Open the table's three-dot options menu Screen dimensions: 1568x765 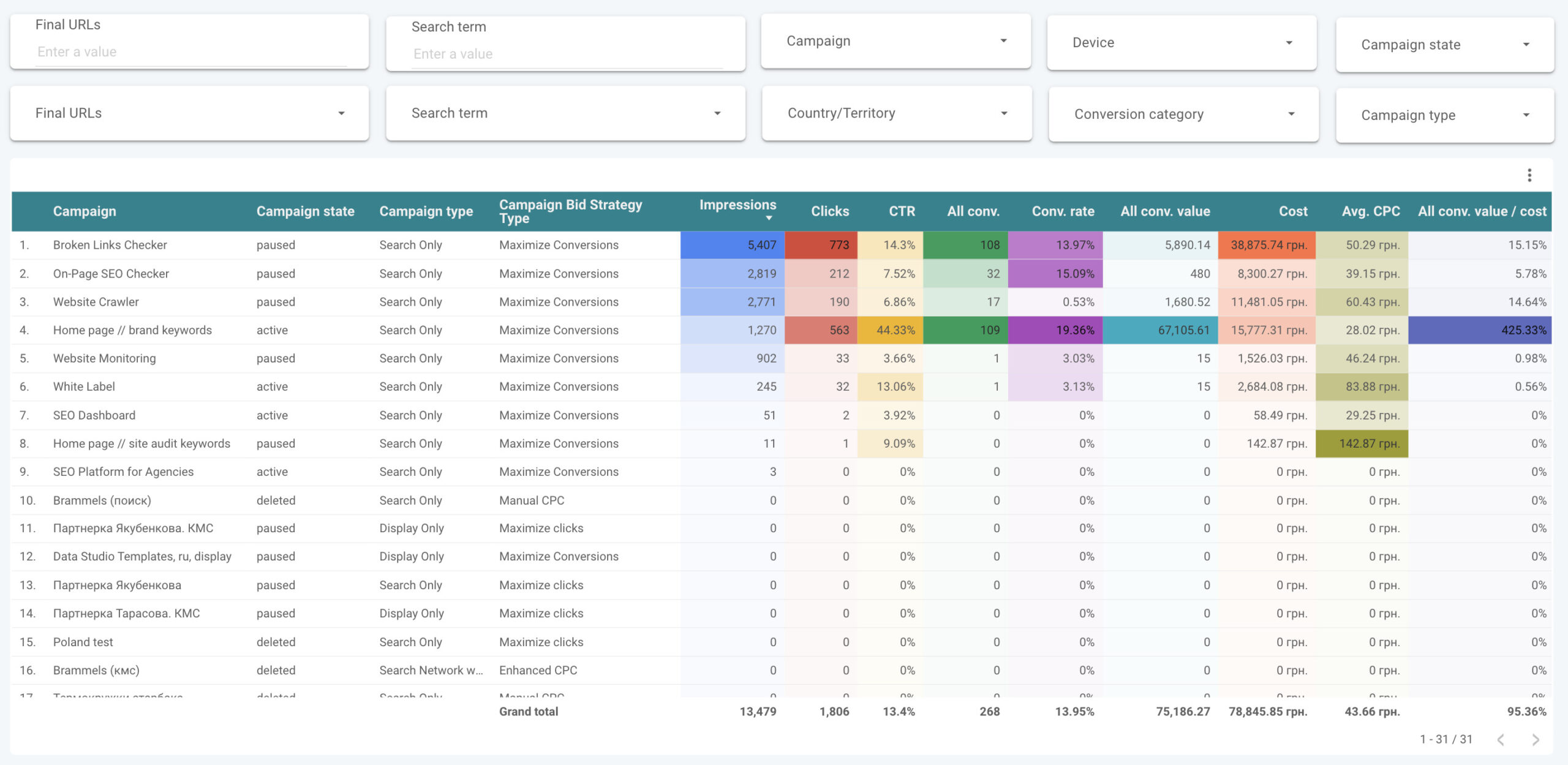[1529, 176]
